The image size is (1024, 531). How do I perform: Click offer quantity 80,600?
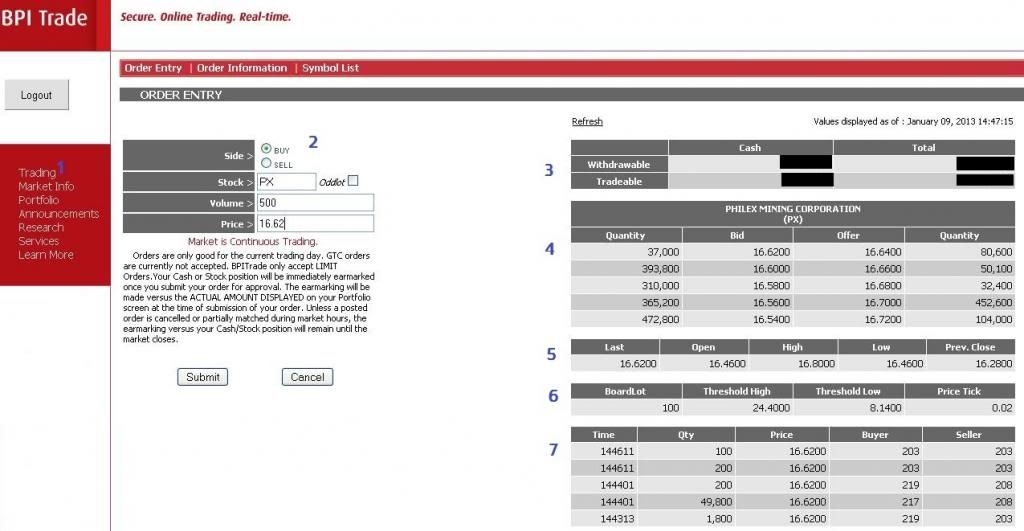(x=997, y=251)
